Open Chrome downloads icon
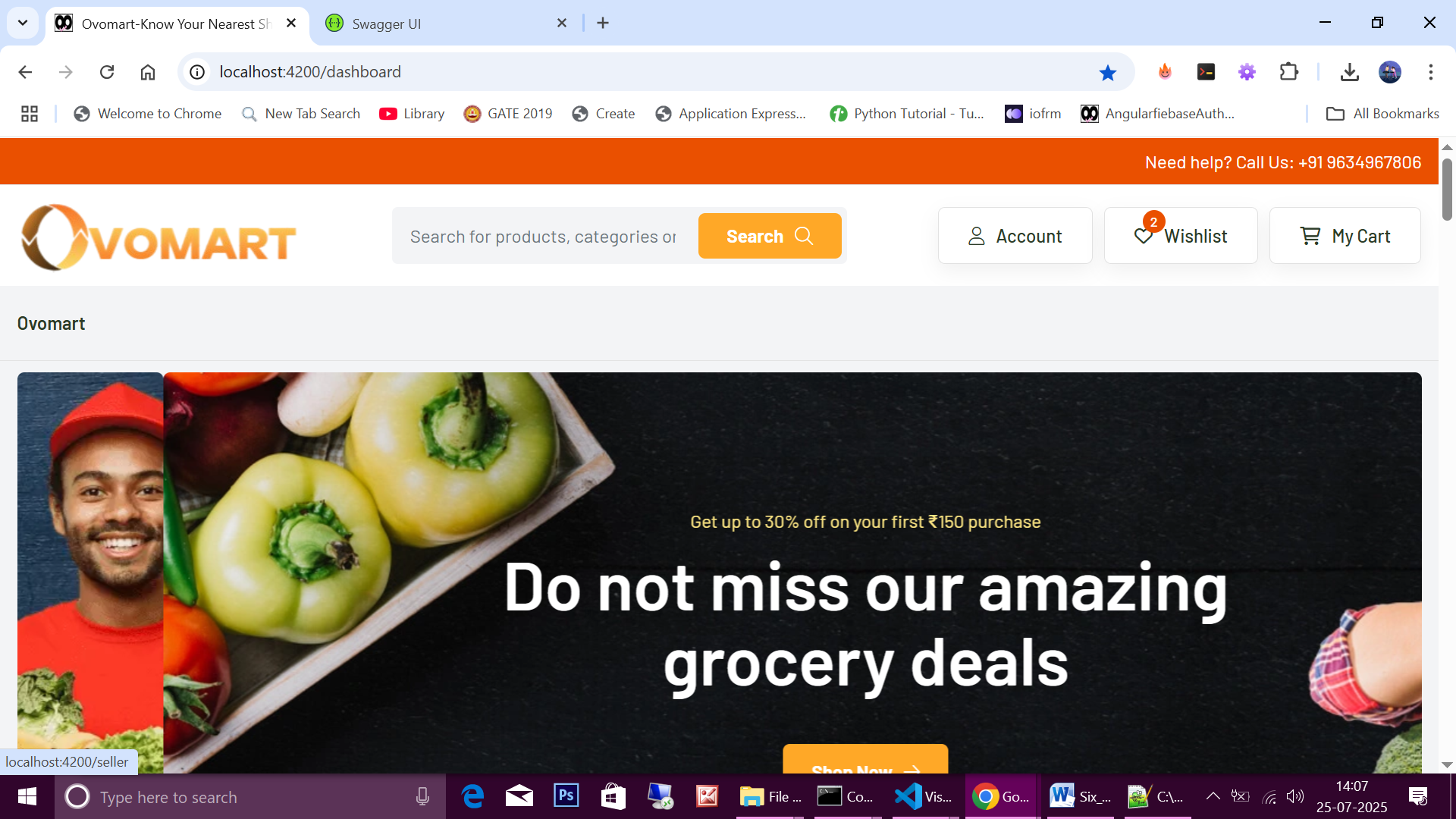 tap(1349, 72)
